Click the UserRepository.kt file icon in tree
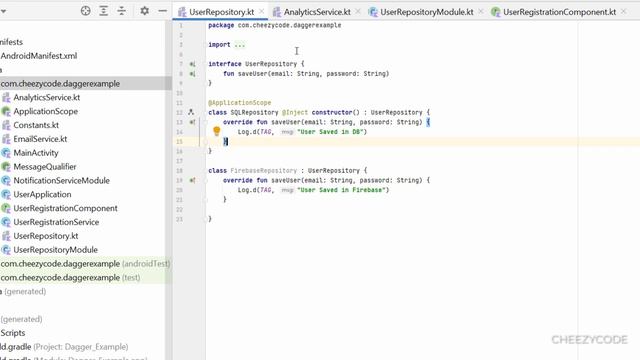This screenshot has width=640, height=360. 6,236
